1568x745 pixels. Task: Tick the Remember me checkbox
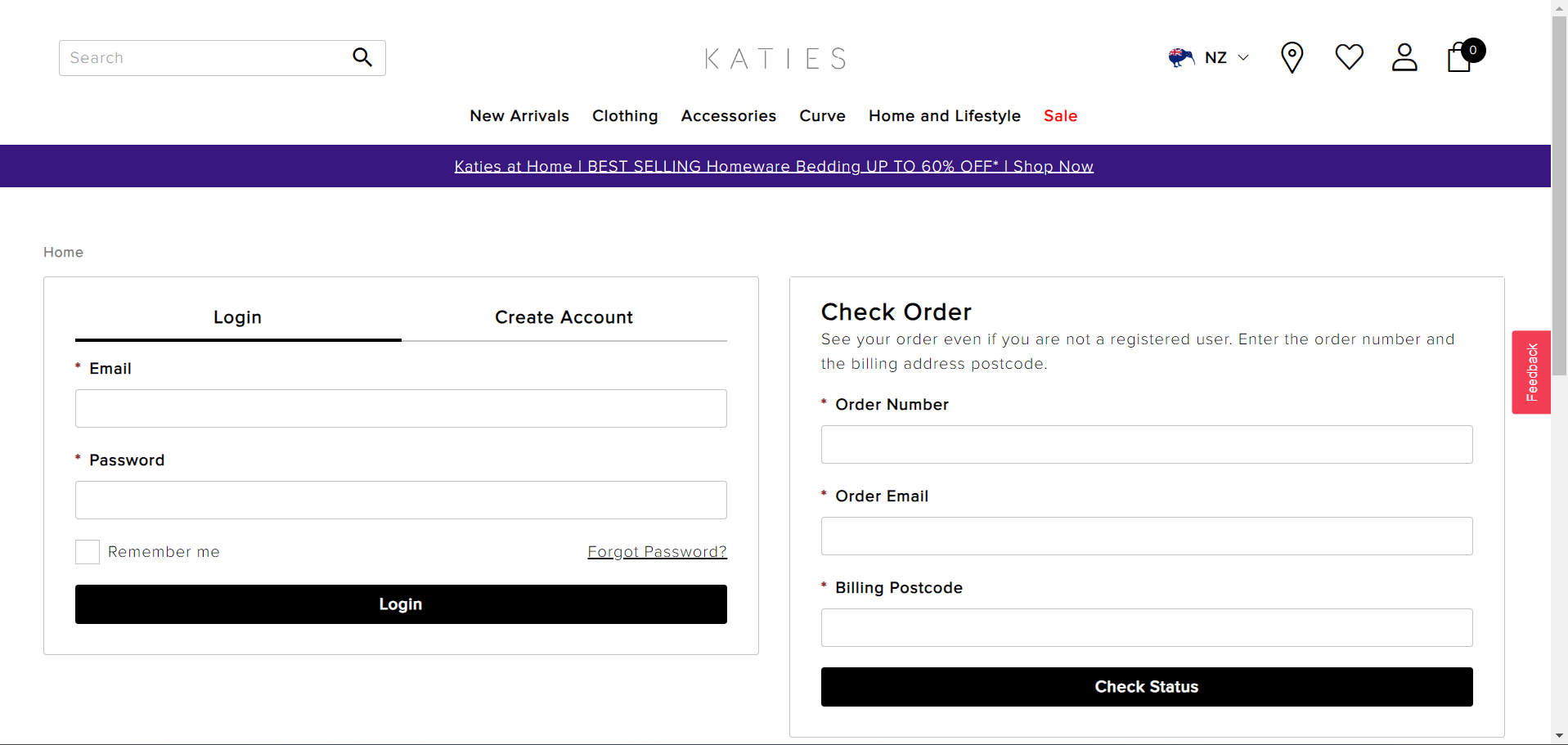(x=88, y=552)
